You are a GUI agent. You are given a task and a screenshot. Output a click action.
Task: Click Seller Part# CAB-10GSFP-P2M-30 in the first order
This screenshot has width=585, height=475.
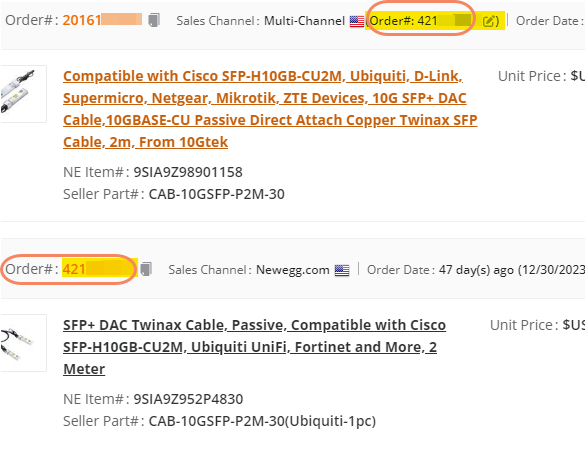[x=217, y=194]
